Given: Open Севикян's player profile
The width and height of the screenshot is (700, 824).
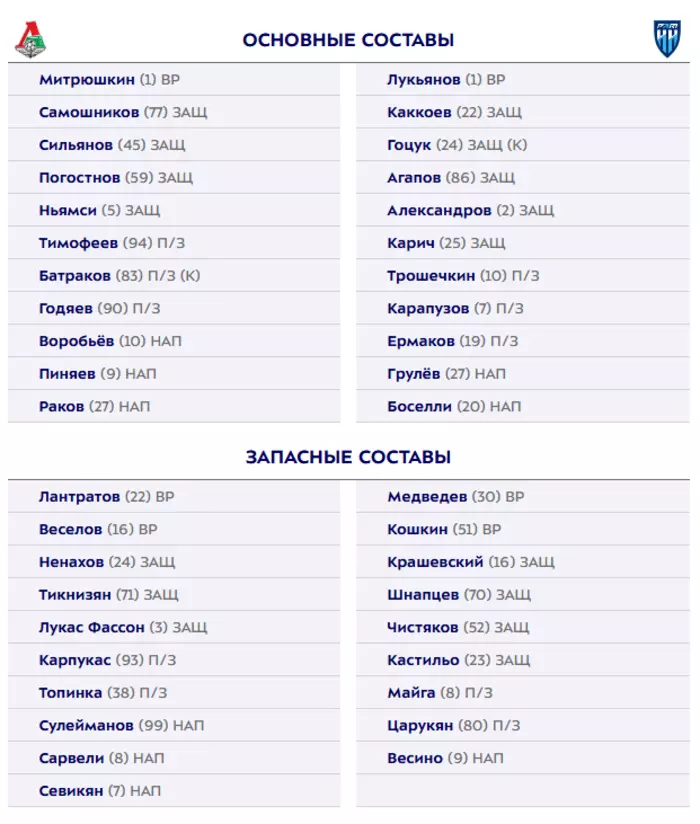Looking at the screenshot, I should pos(71,791).
